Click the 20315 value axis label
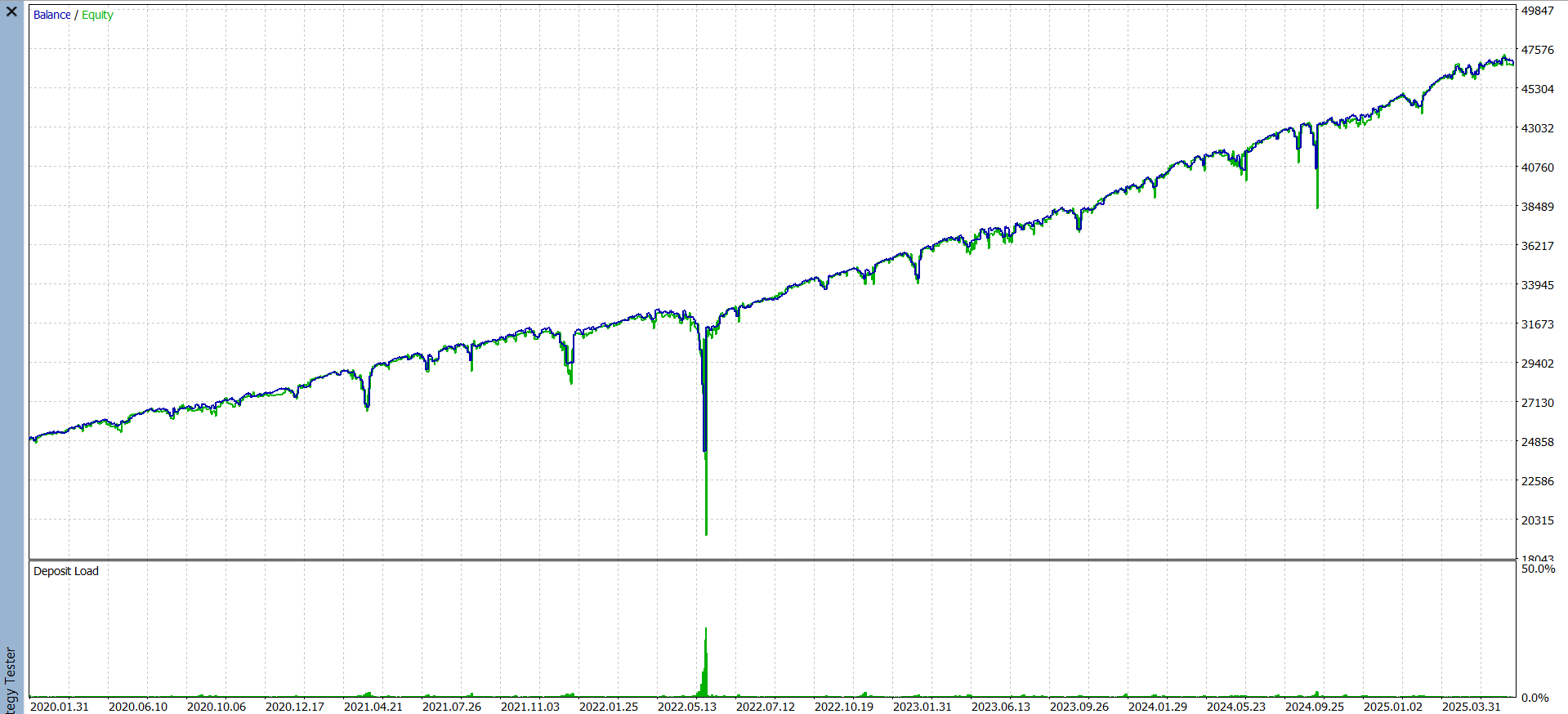 [1537, 520]
